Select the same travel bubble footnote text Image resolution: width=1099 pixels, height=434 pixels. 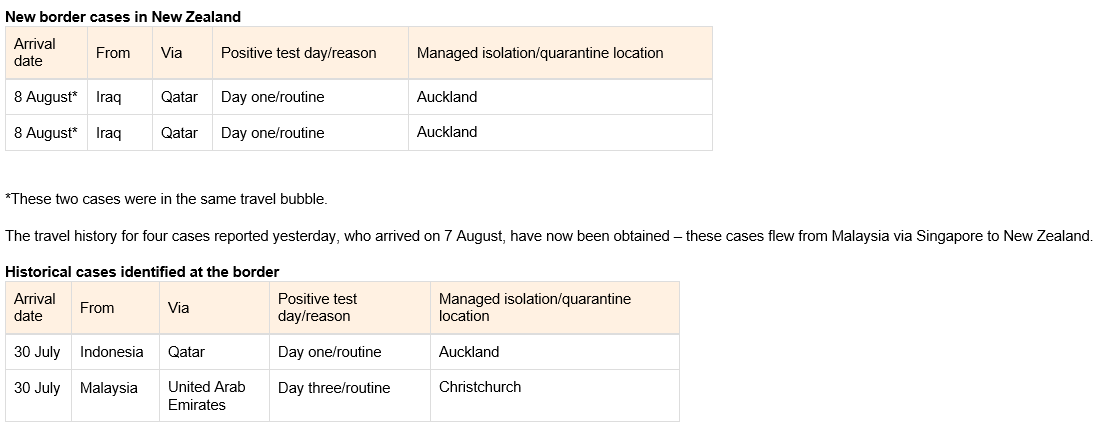click(x=166, y=199)
